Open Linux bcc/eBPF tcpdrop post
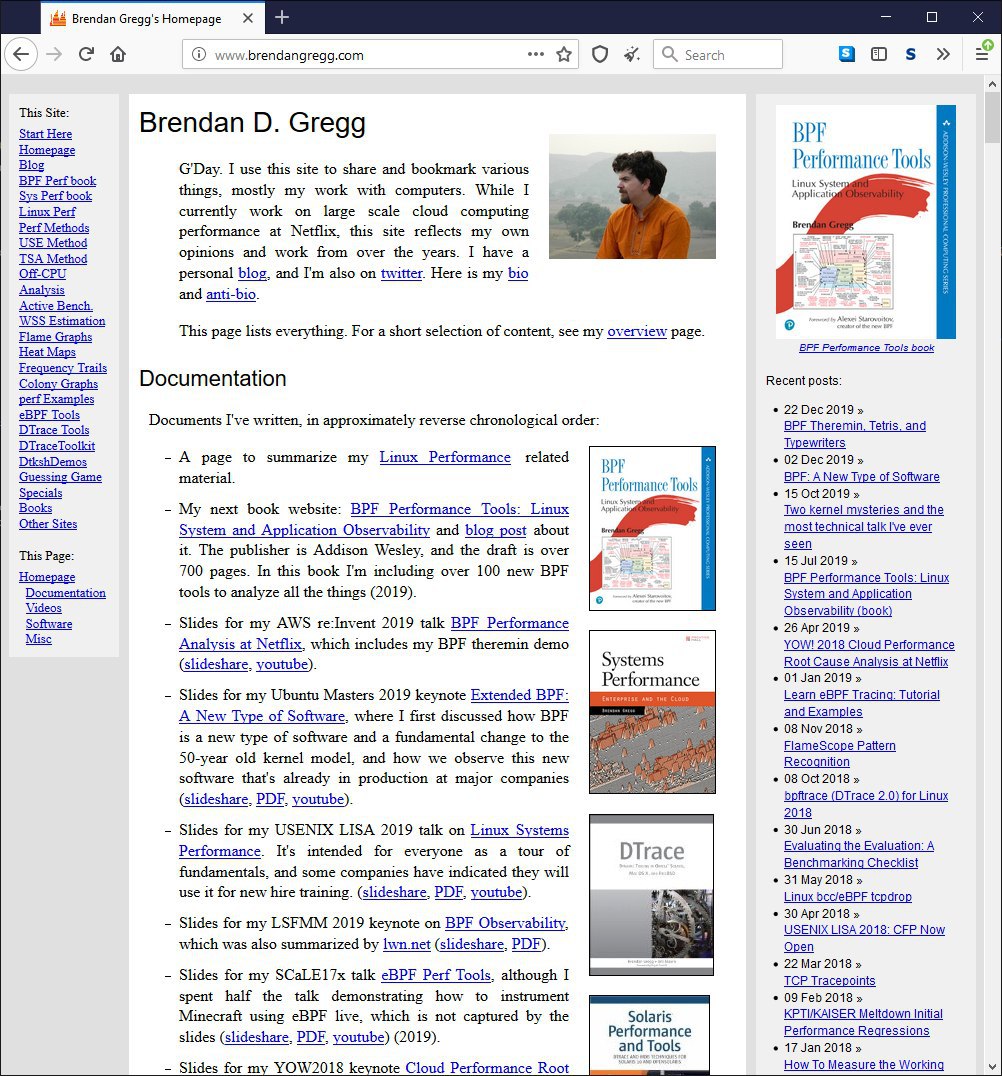This screenshot has width=1002, height=1076. click(x=848, y=896)
